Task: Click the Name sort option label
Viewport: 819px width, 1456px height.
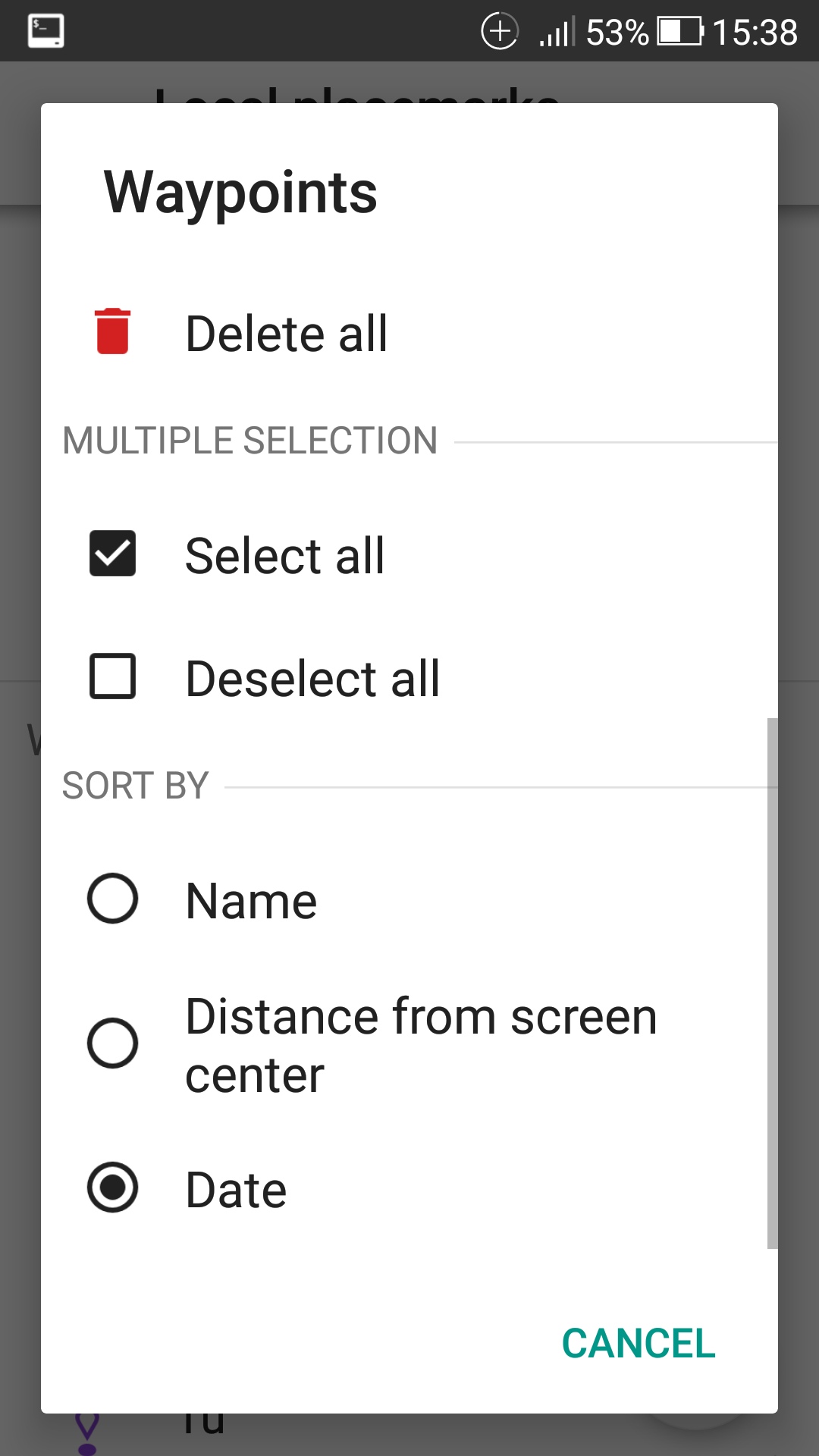Action: pos(251,901)
